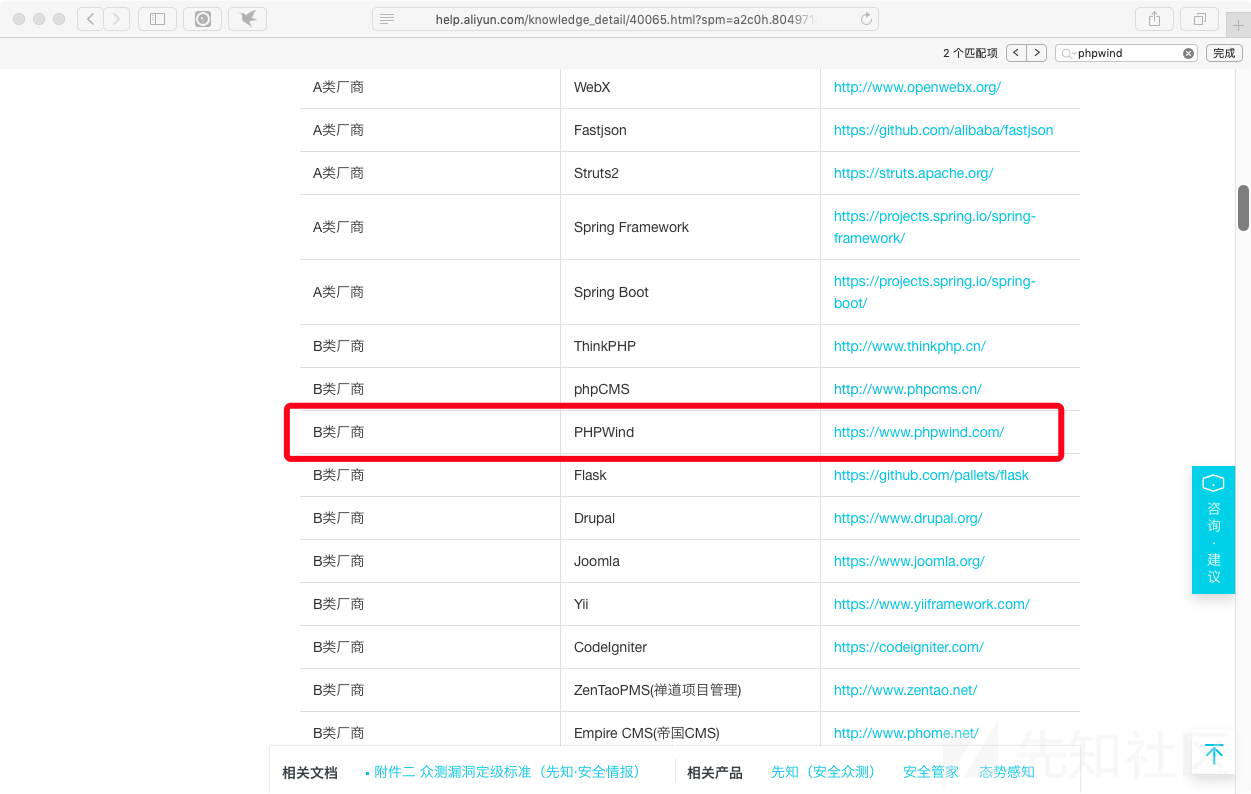This screenshot has width=1251, height=794.
Task: Open the phpcms.cn link
Action: point(907,389)
